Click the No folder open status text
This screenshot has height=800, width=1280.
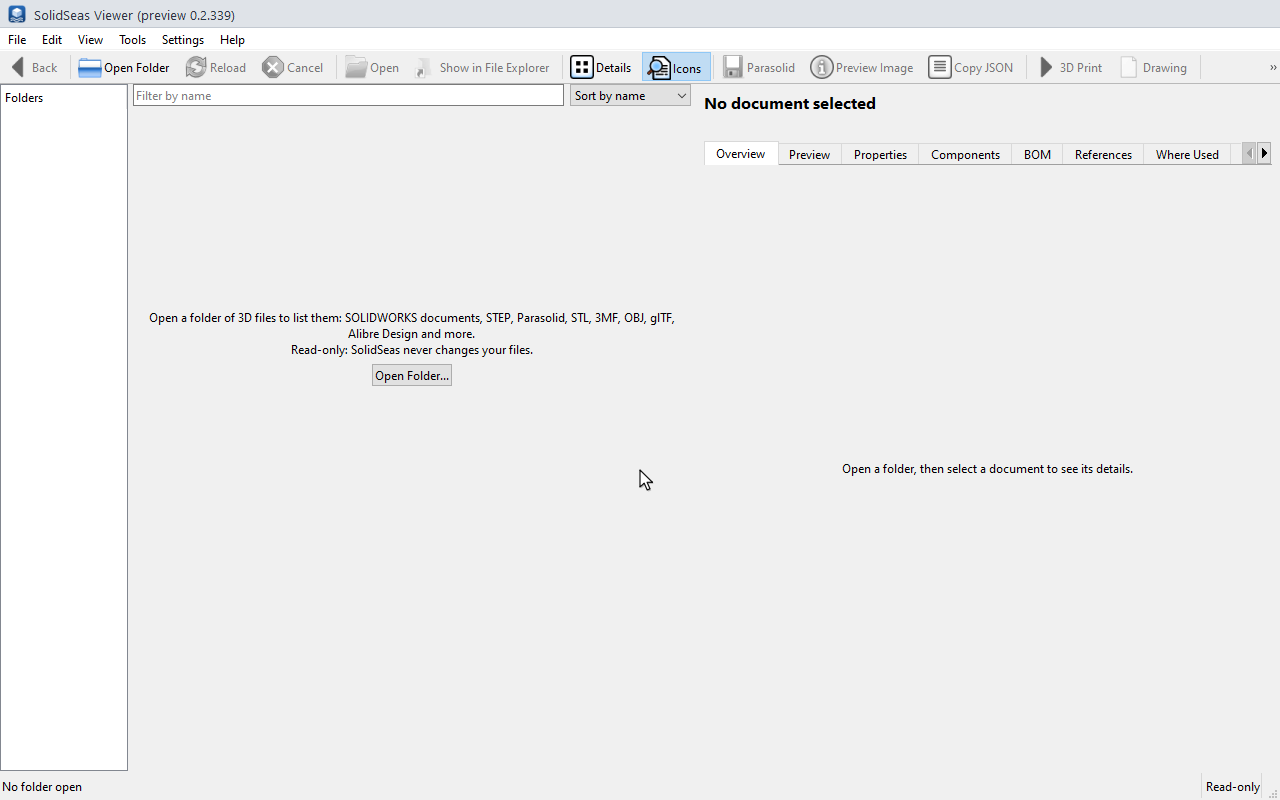42,787
